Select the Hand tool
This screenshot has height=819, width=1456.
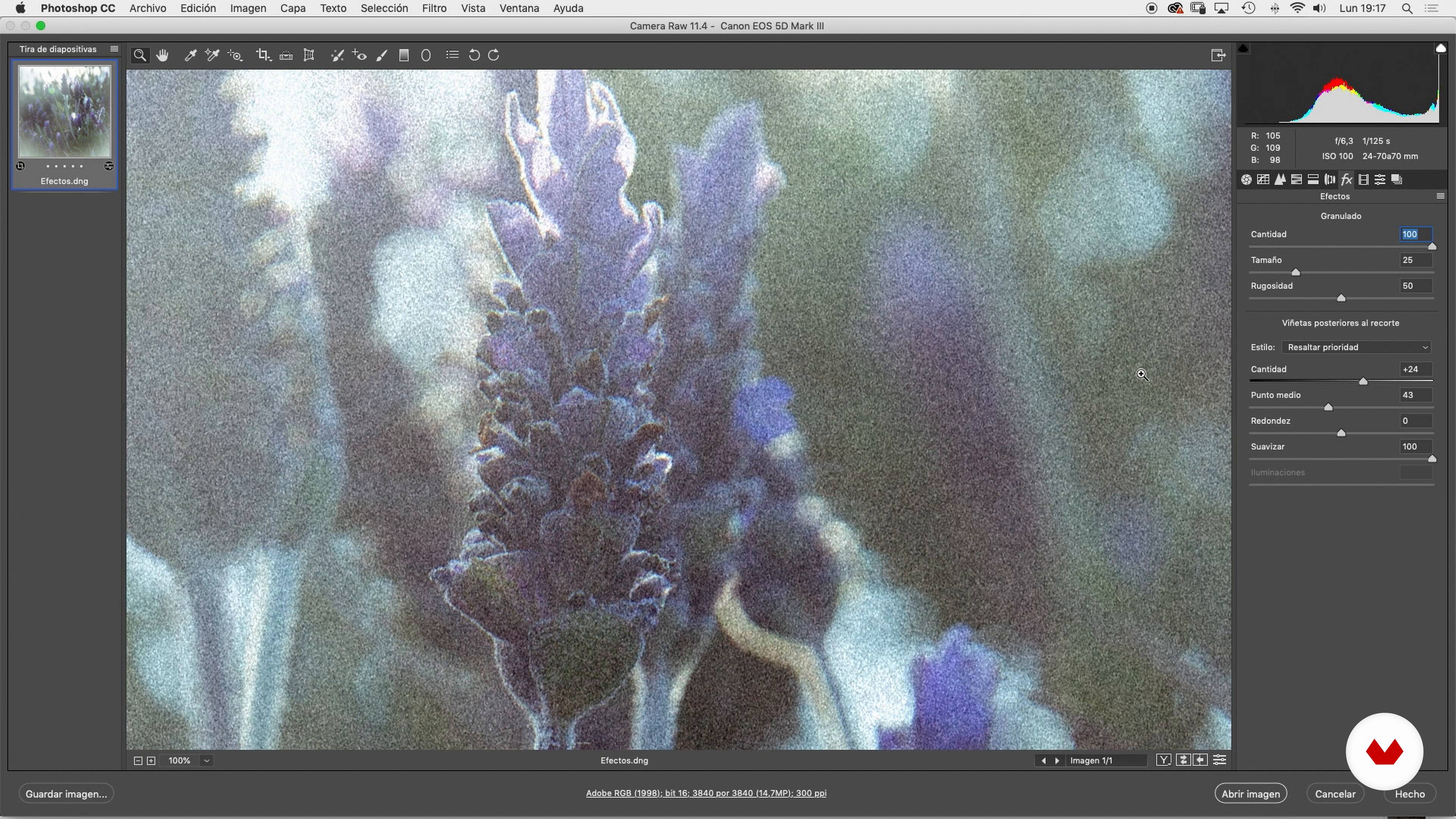click(163, 55)
